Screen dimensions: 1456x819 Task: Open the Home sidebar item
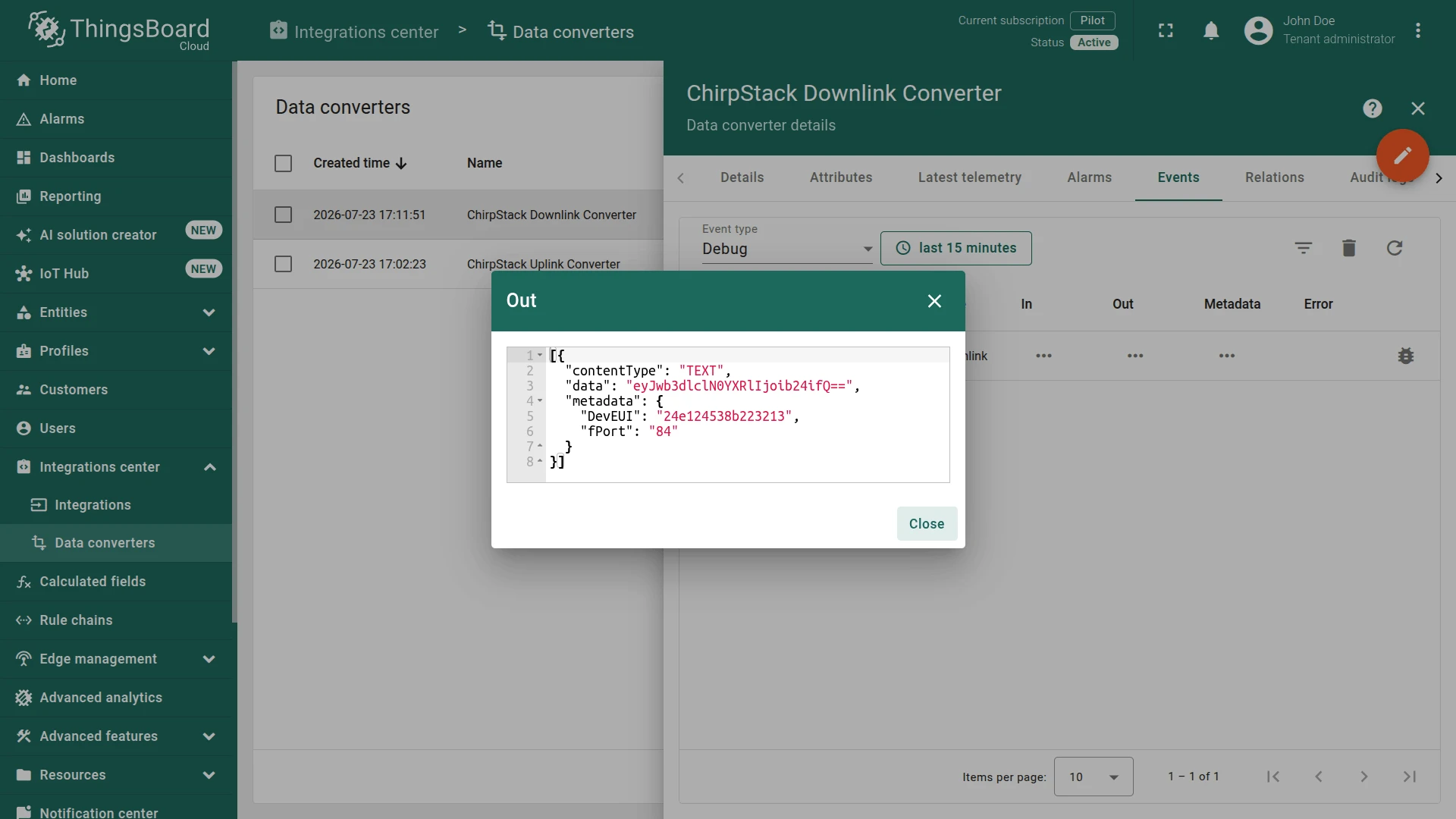pos(115,80)
